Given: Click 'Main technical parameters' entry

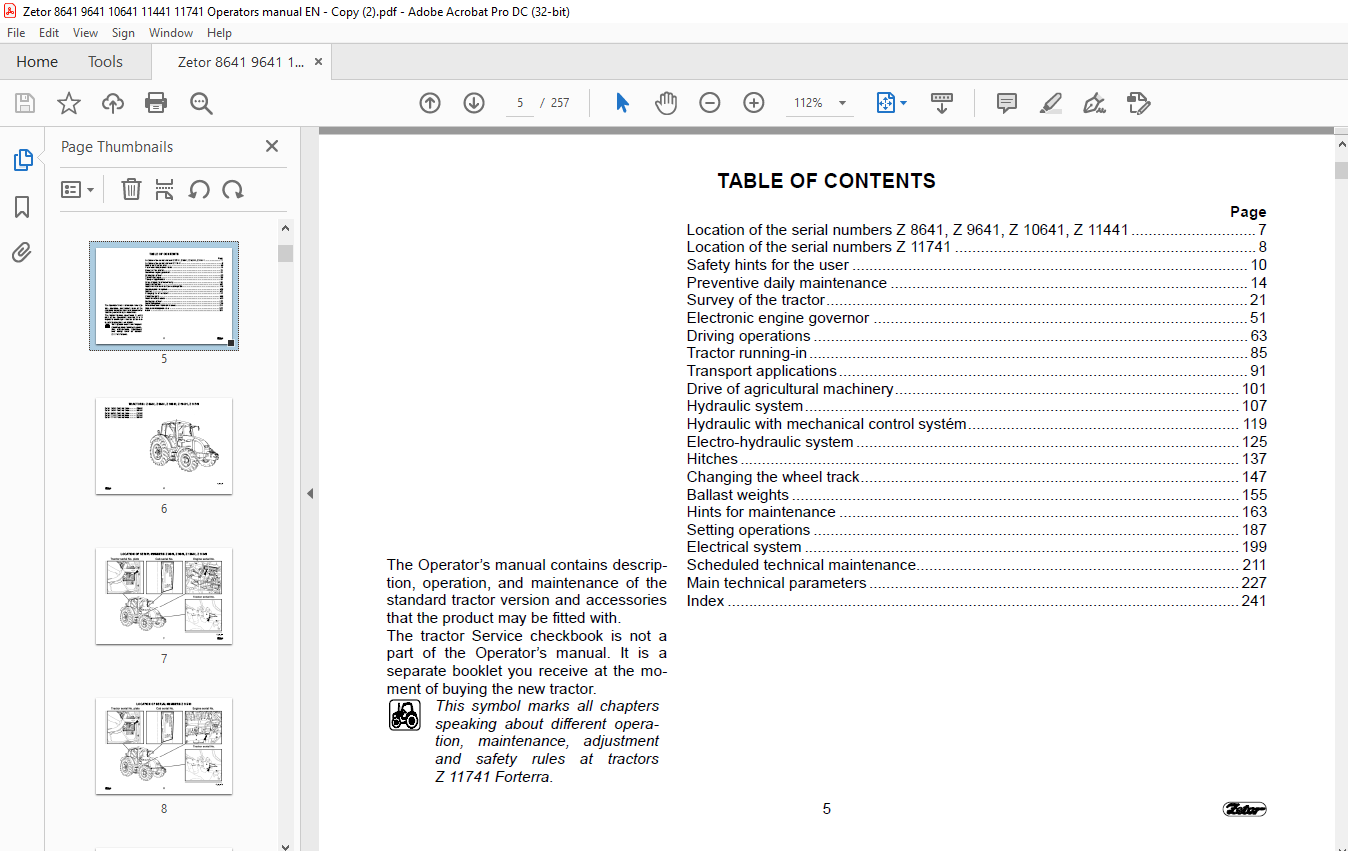Looking at the screenshot, I should 976,583.
